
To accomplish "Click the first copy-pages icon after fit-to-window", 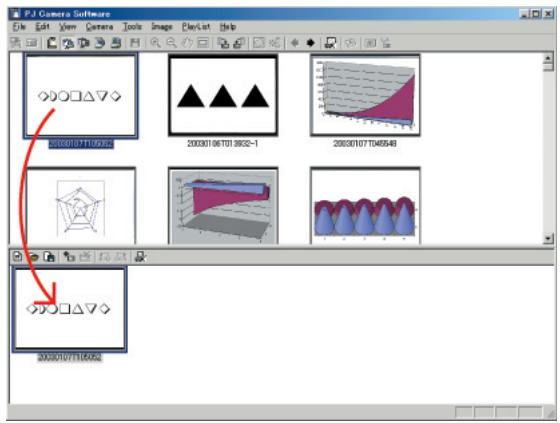I will (224, 43).
